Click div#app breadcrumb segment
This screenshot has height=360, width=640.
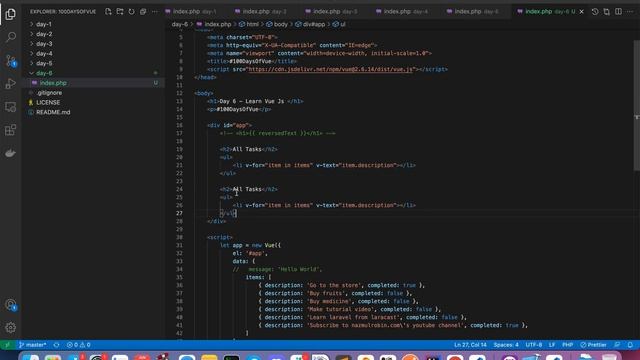click(310, 24)
